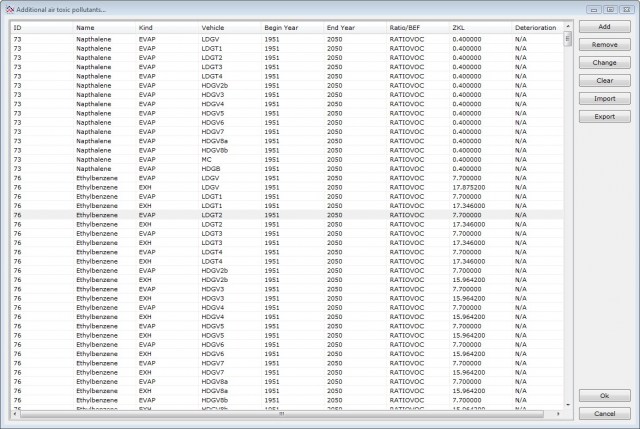Screen dimensions: 640x429
Task: Dismiss the dialog with Cancel
Action: coord(604,413)
